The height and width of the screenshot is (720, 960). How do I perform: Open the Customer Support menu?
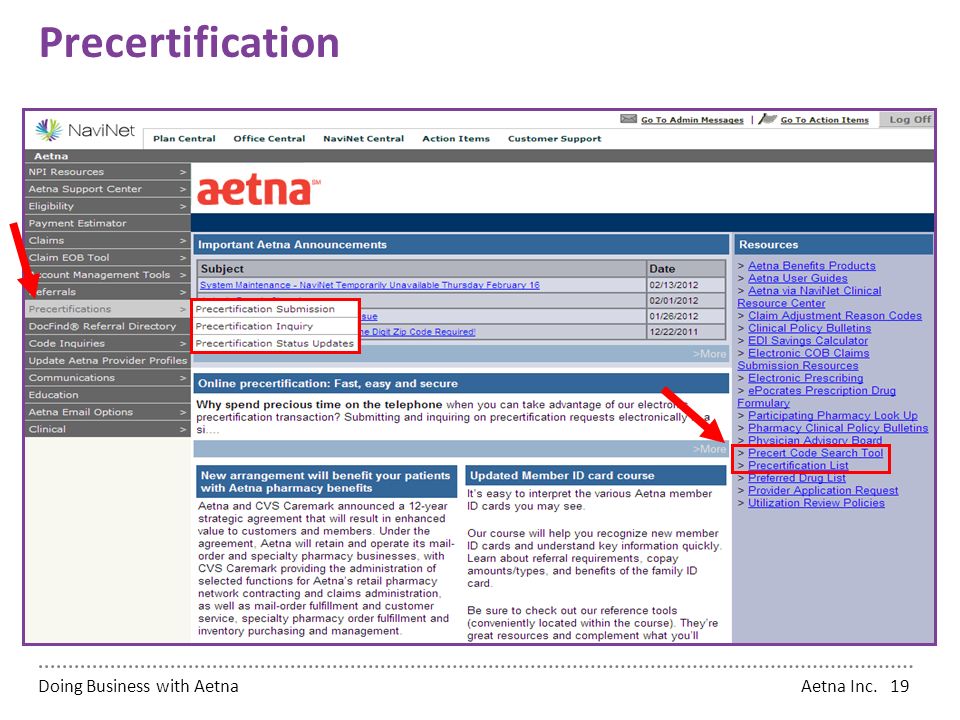555,138
